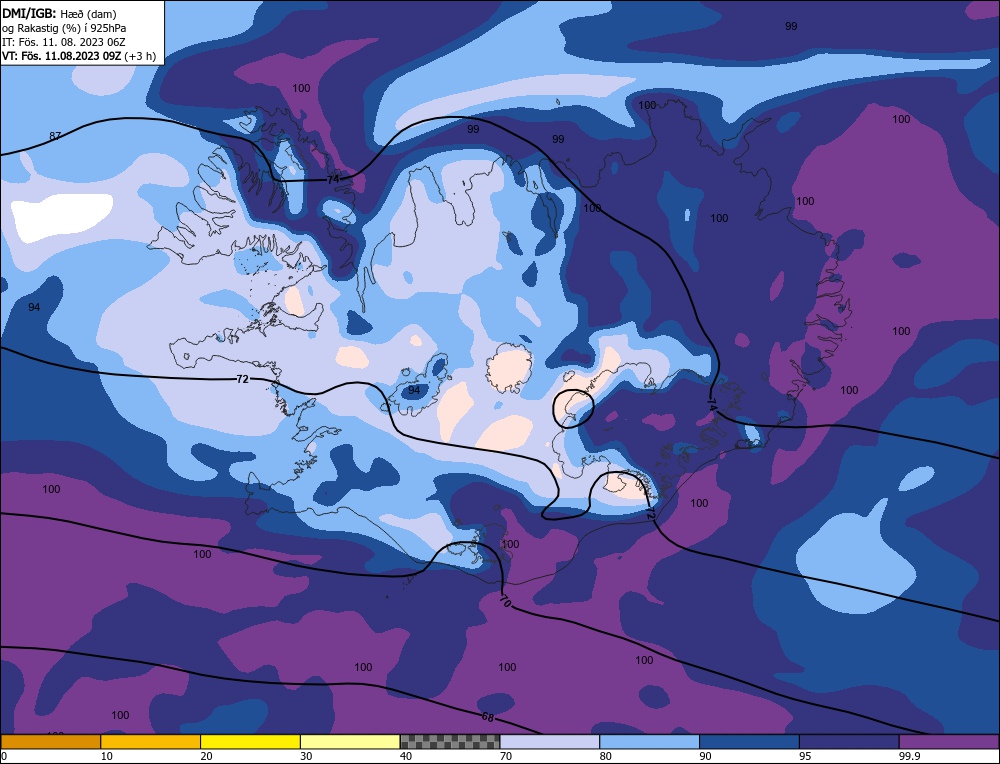1000x764 pixels.
Task: Click the '94' value inside the central blue patch
Action: click(x=414, y=390)
